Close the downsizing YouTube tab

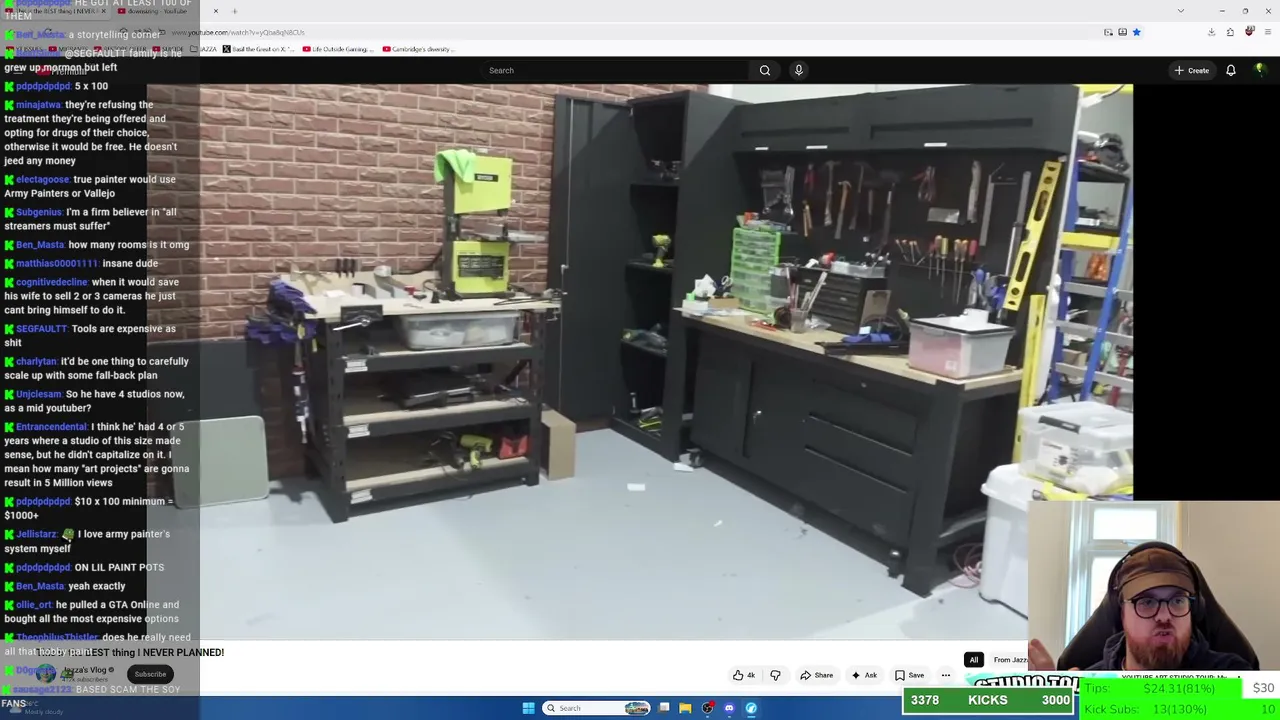[x=215, y=11]
